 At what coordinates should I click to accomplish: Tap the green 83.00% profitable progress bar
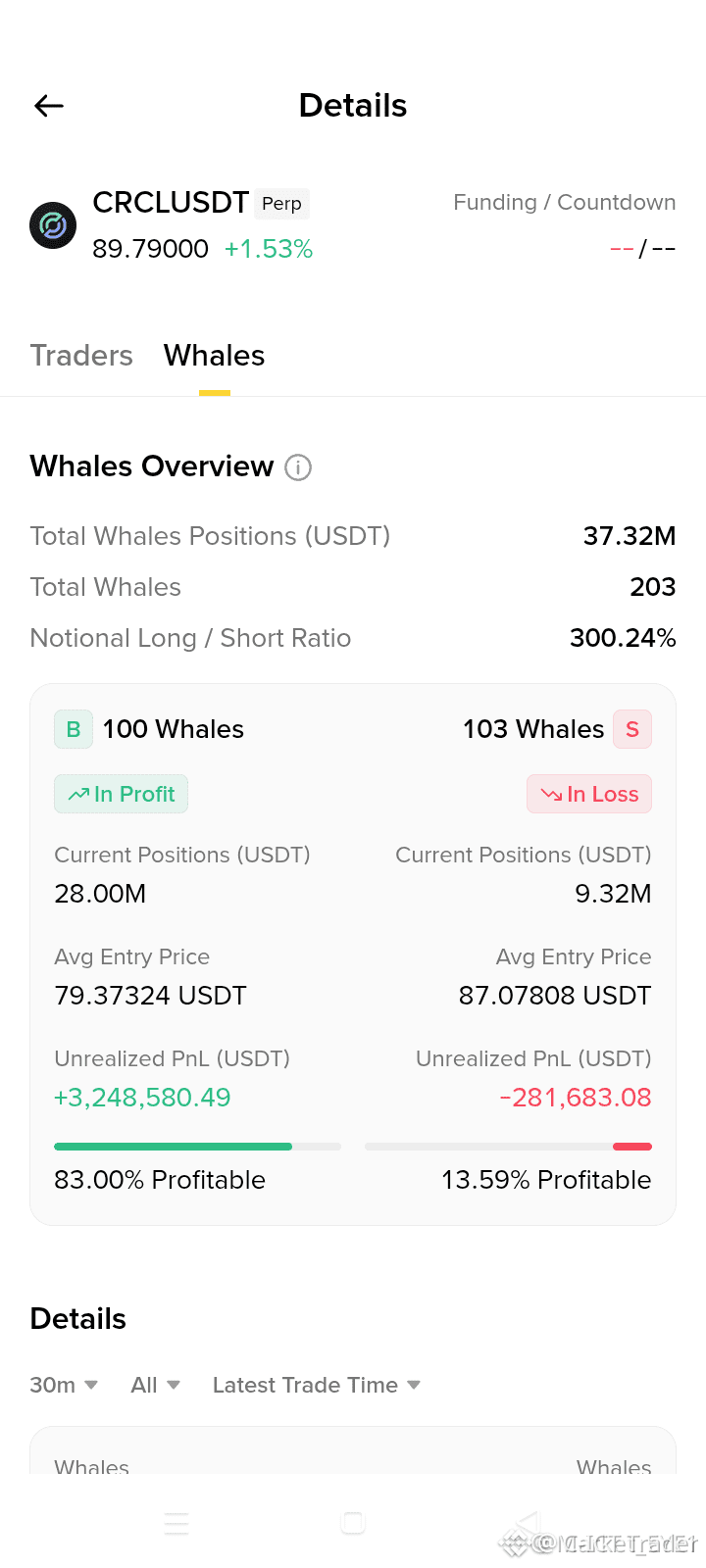click(197, 1147)
